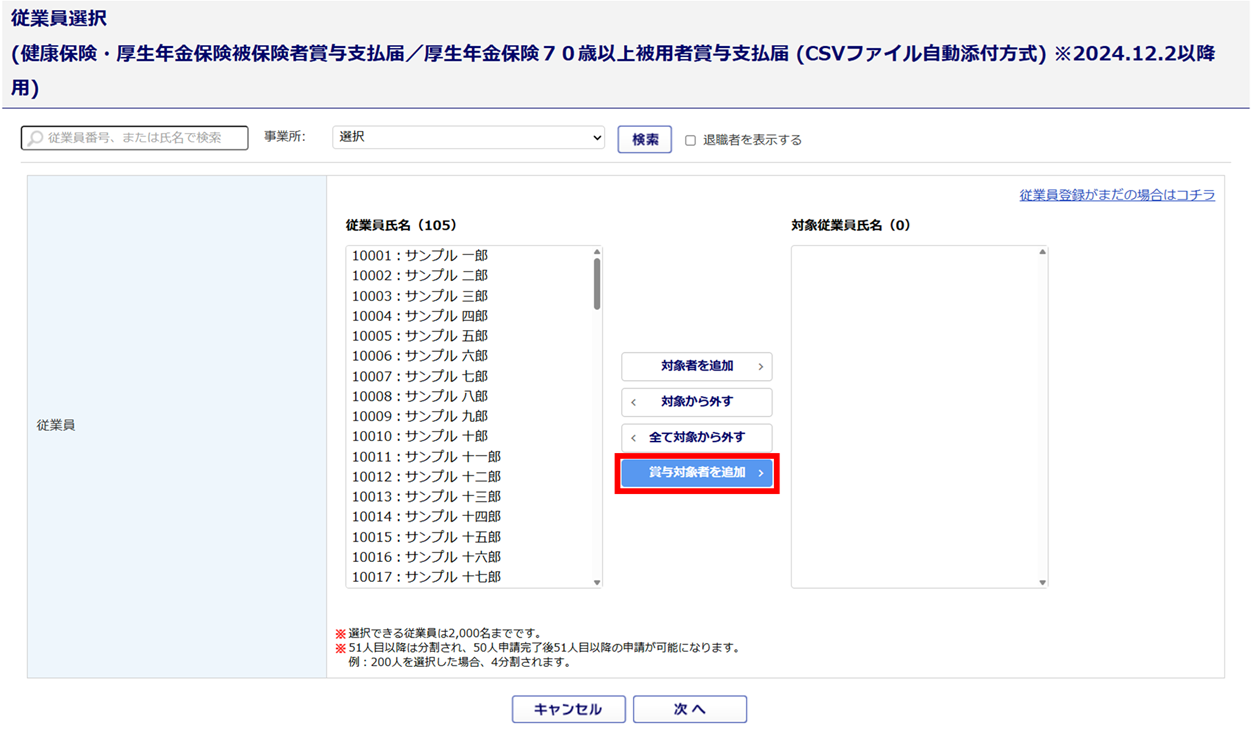
Task: Select 10001：サンプル 一郎 in employee list
Action: coord(469,256)
